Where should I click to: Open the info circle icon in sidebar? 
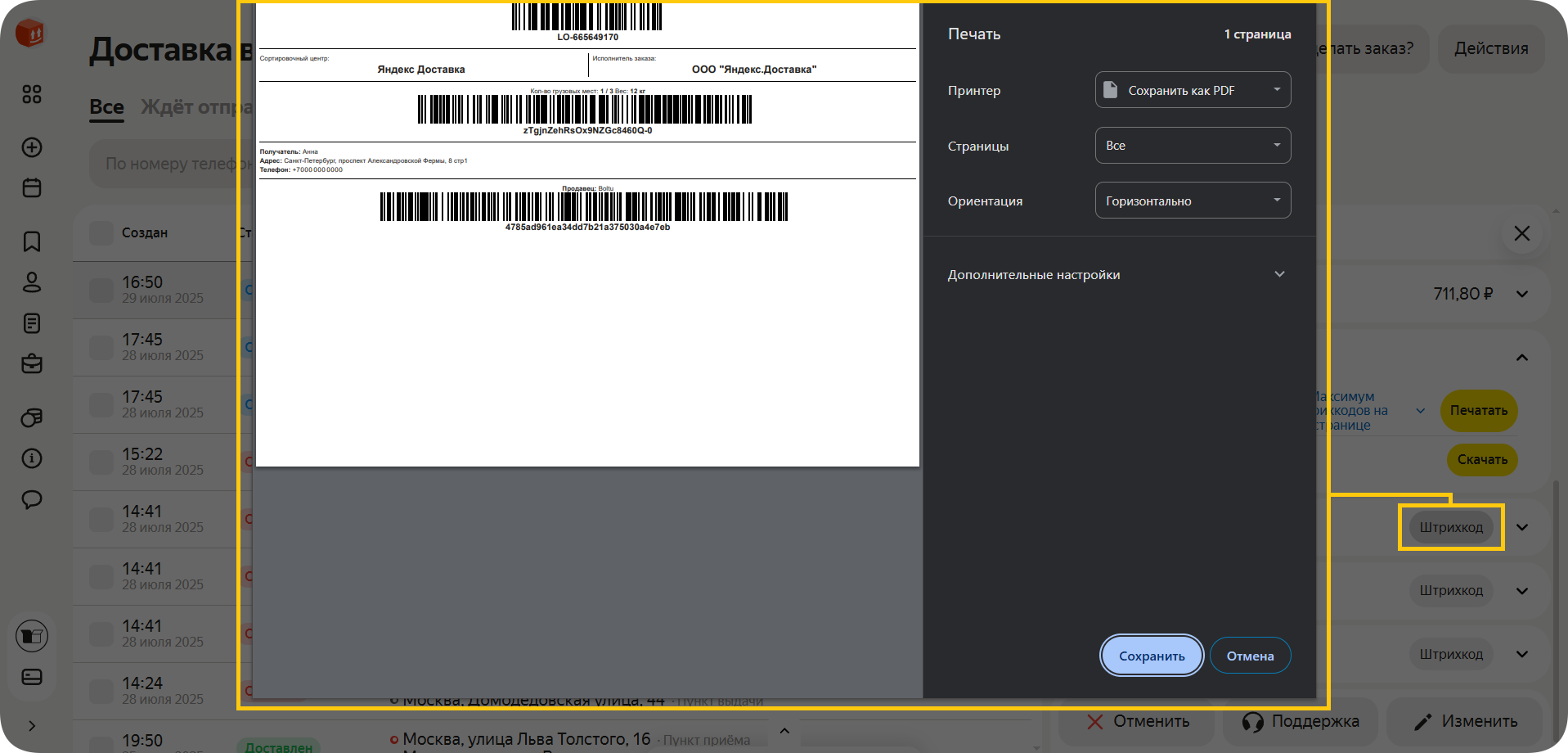tap(32, 458)
